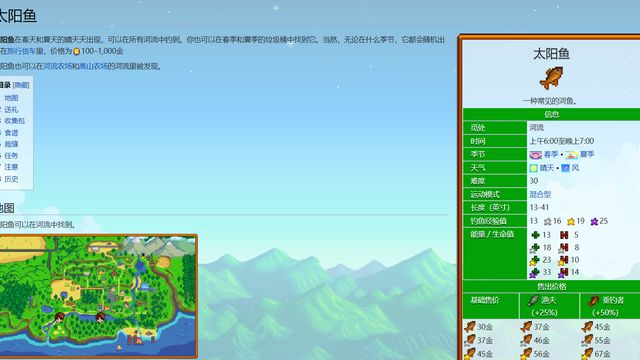Open the 渔夫 profession link
640x360 pixels.
coord(548,300)
